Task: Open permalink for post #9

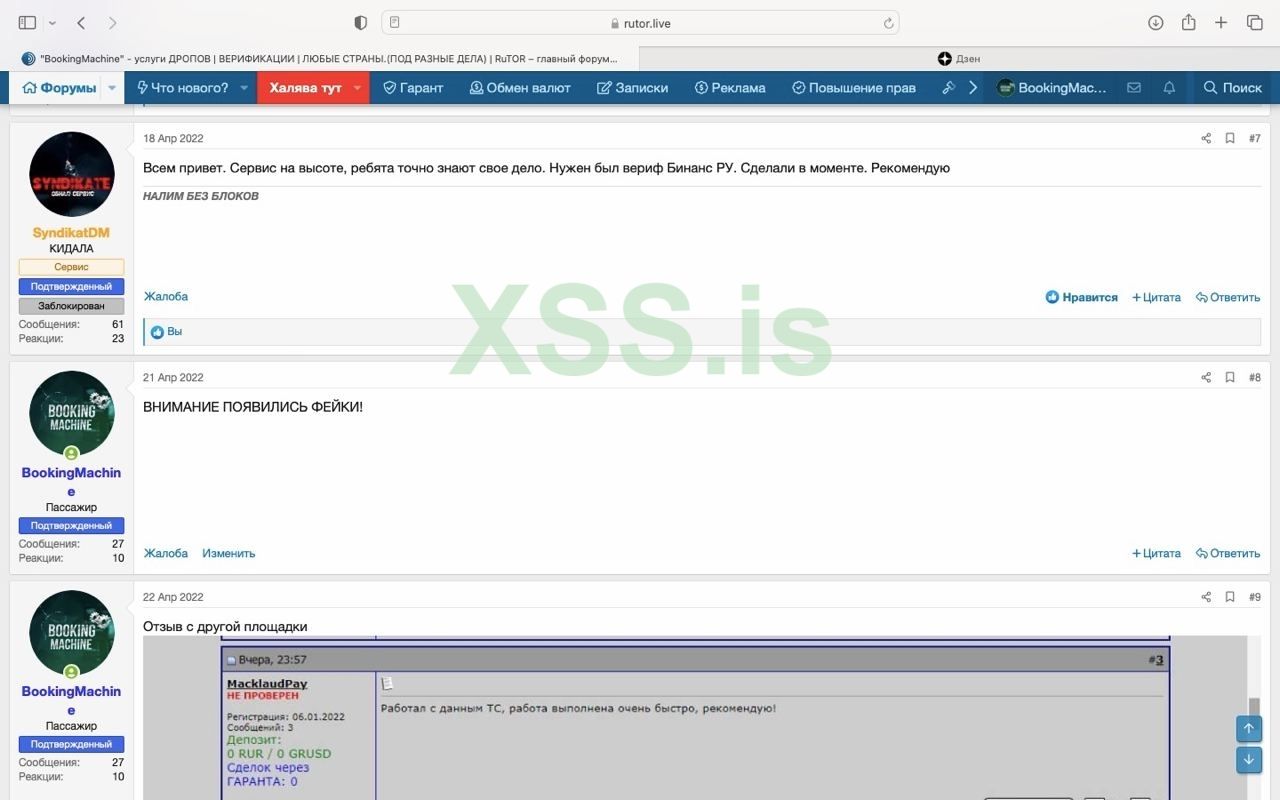Action: pyautogui.click(x=1255, y=597)
